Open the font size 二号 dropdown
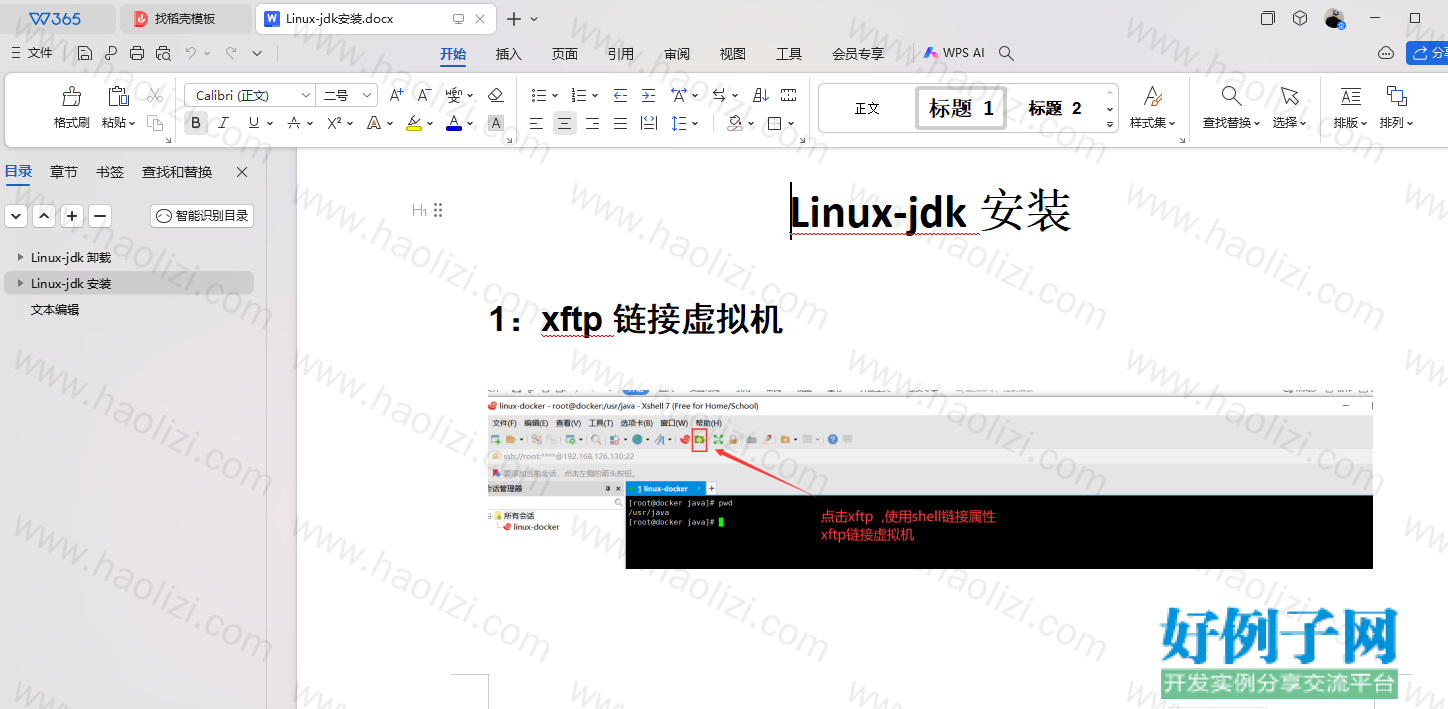Viewport: 1448px width, 709px height. [367, 95]
